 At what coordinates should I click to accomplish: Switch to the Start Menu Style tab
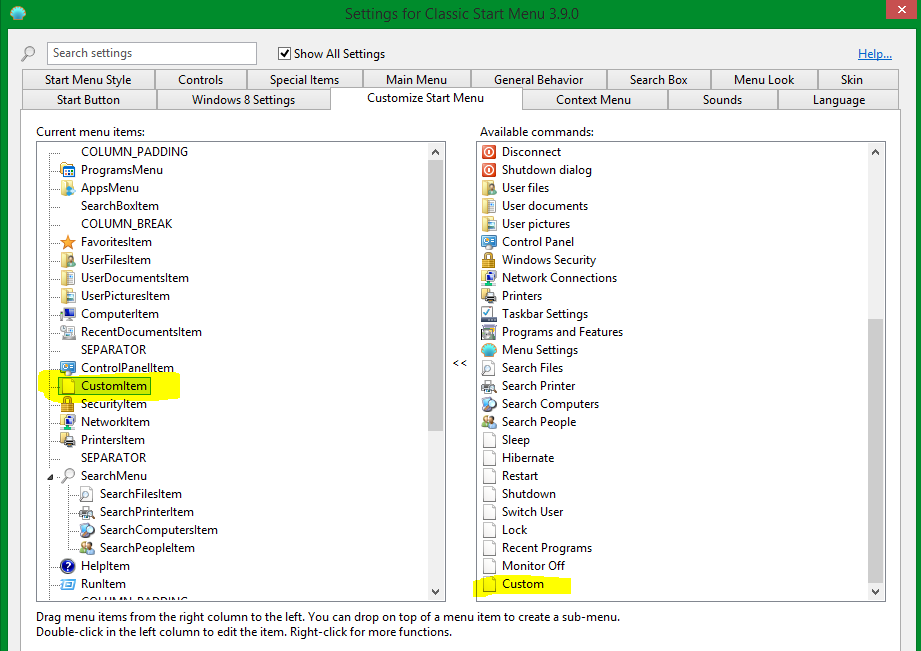coord(88,80)
